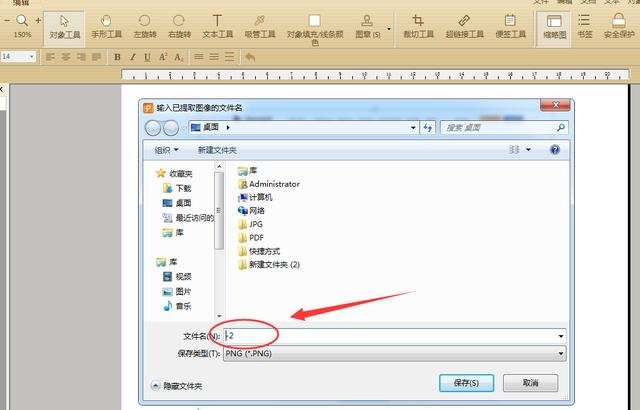The height and width of the screenshot is (410, 640).
Task: Select the 超链接工具 hyperlink tool
Action: coord(464,28)
